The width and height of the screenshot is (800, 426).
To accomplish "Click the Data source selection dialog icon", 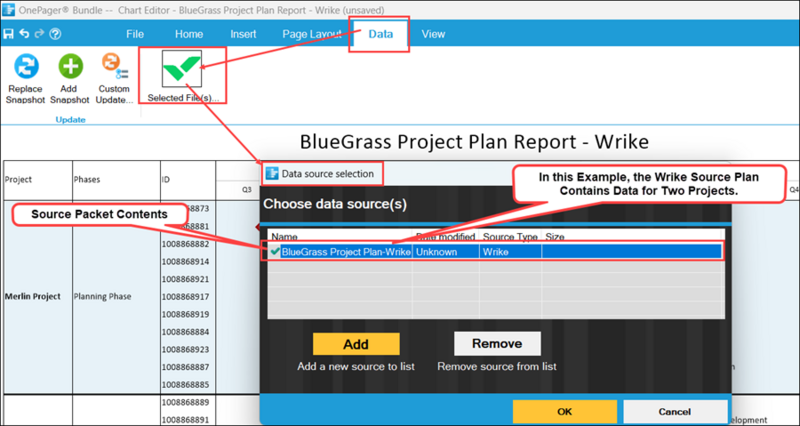I will (272, 173).
